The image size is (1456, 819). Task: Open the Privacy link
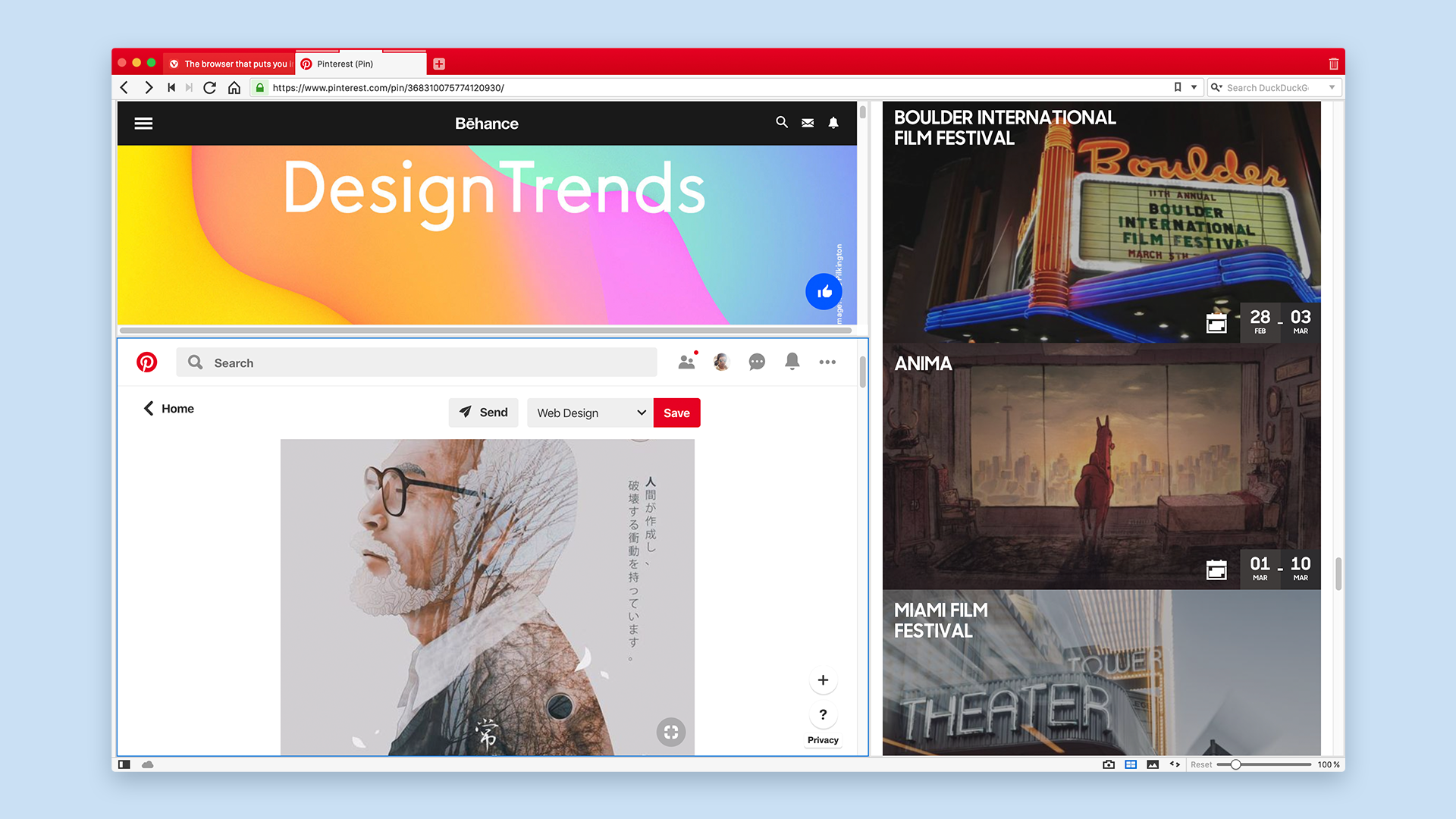point(823,740)
